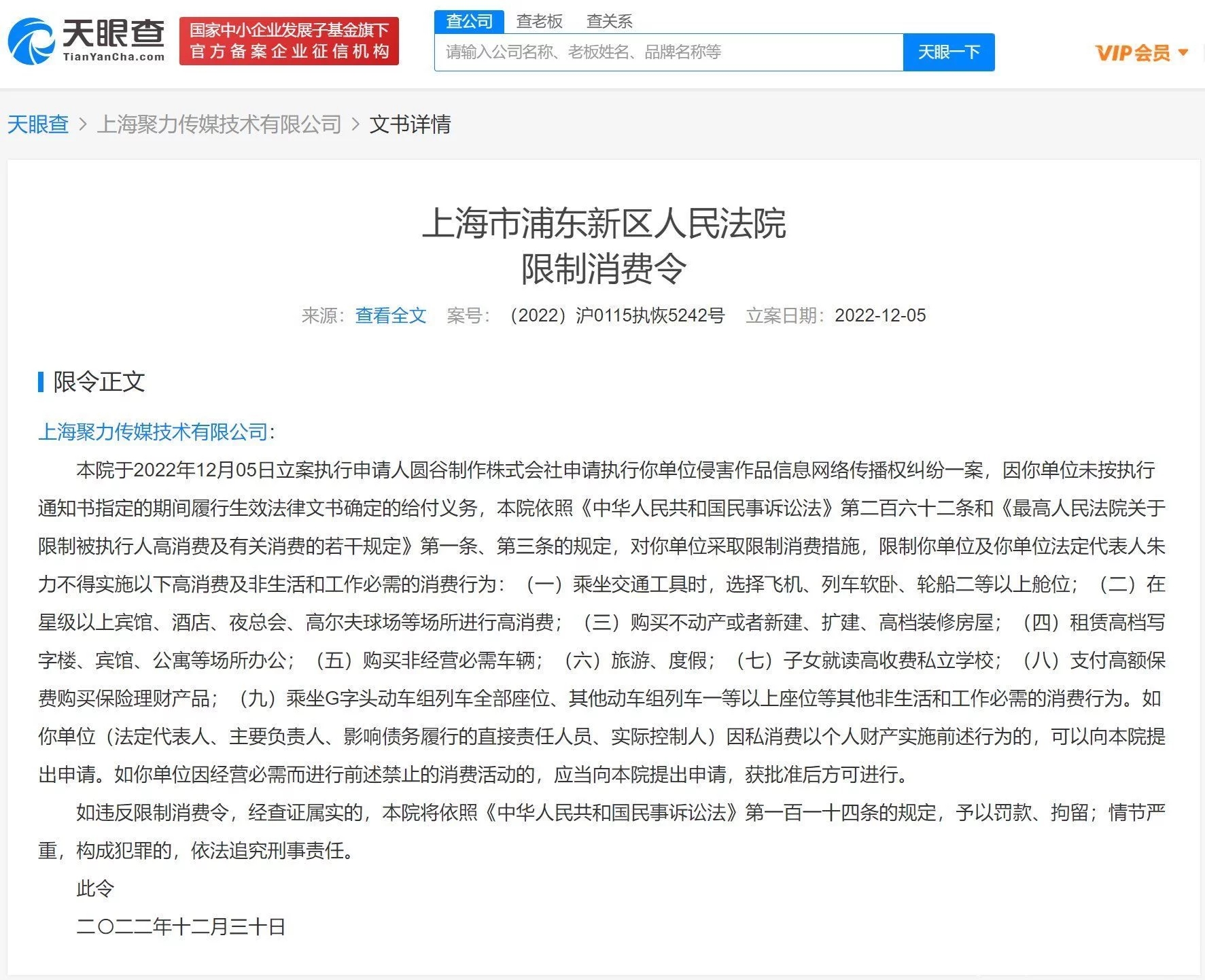Click 文书详情 breadcrumb text
Image resolution: width=1205 pixels, height=980 pixels.
pos(410,124)
